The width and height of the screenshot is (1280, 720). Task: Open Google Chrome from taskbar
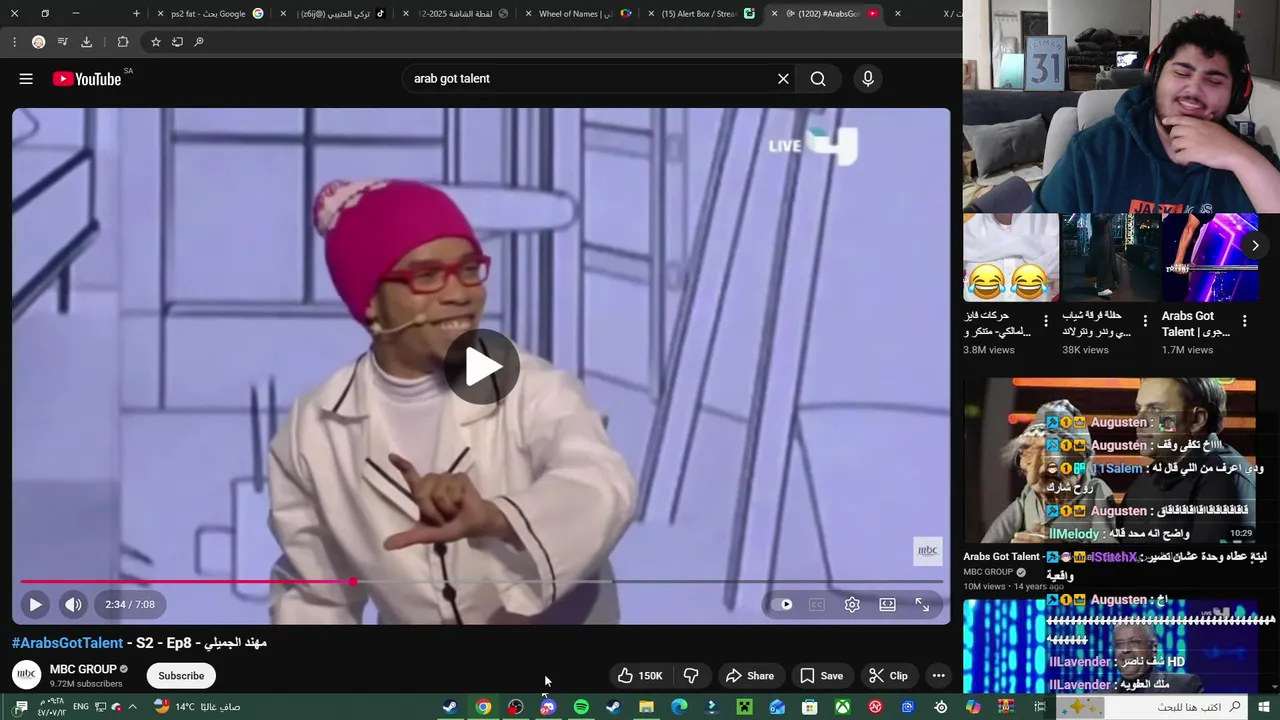[x=483, y=707]
